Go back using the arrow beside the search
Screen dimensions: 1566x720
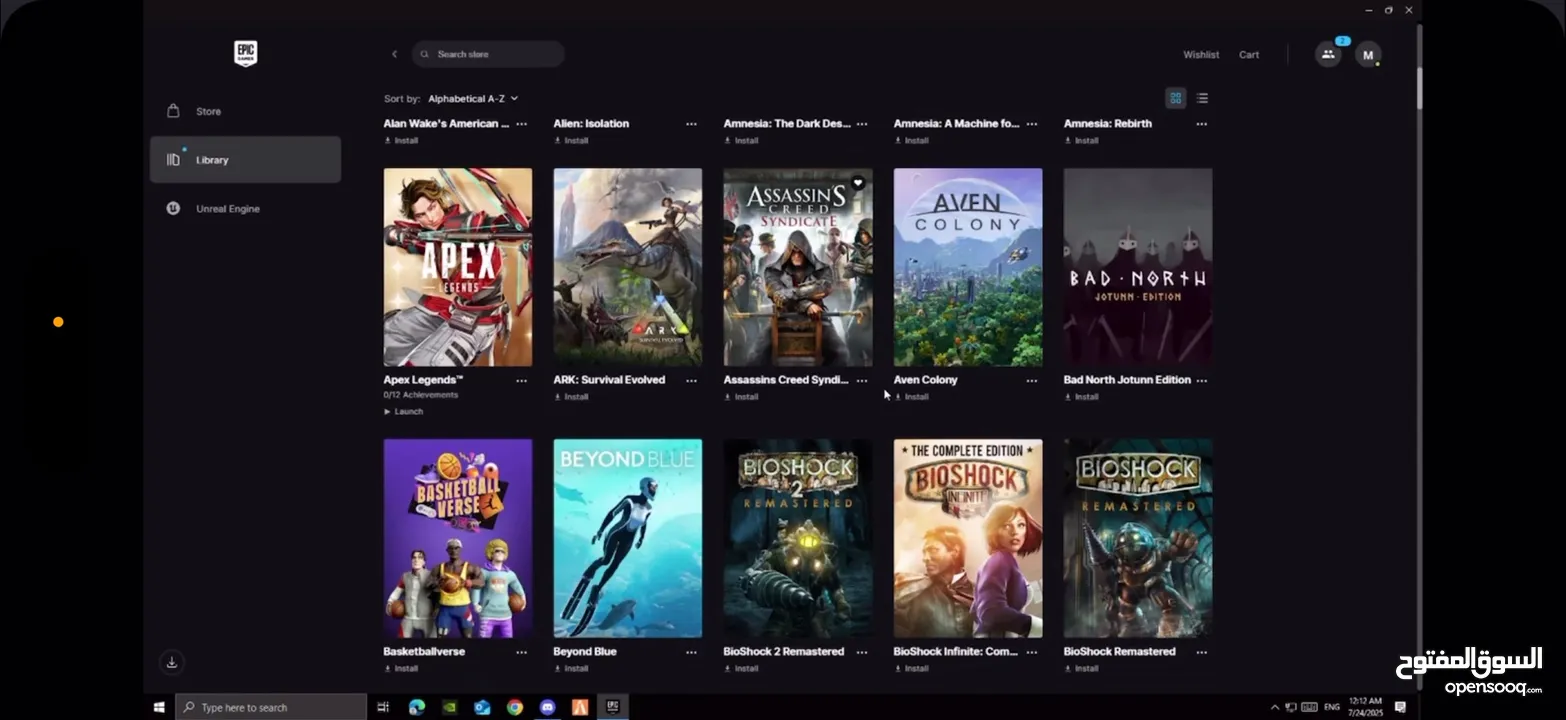click(394, 54)
